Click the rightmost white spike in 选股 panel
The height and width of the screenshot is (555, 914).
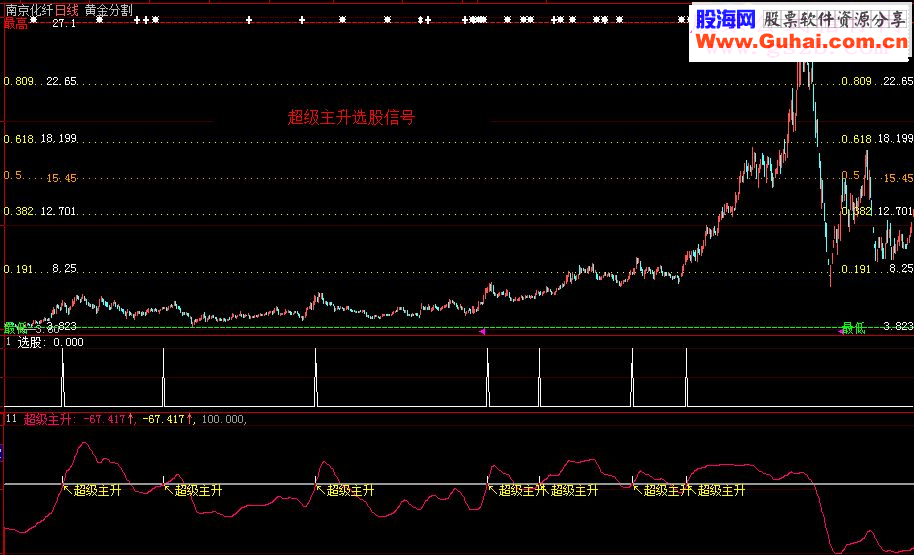click(686, 377)
